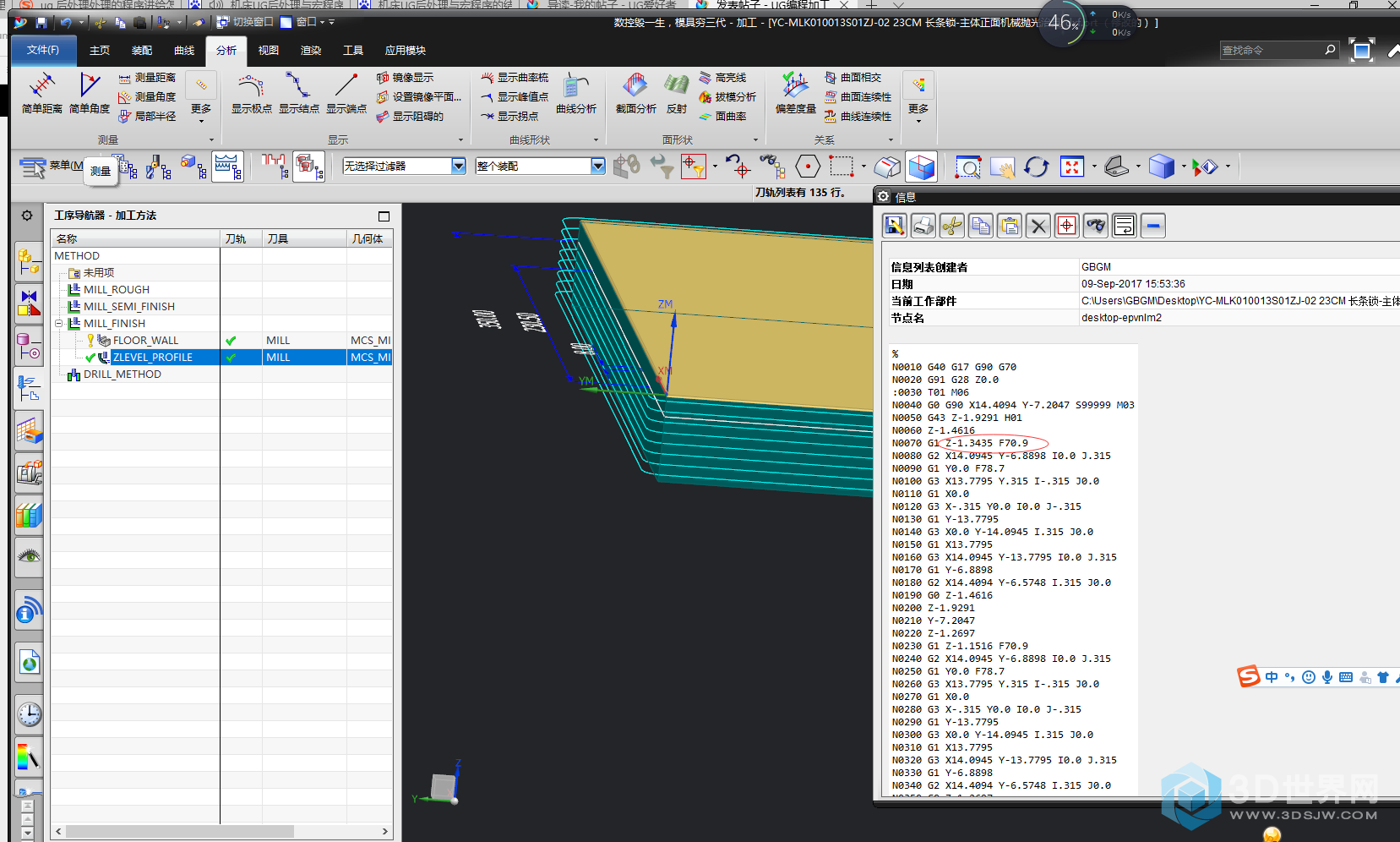Image resolution: width=1400 pixels, height=842 pixels.
Task: Click the cut (scissors) icon in Information window
Action: point(952,226)
